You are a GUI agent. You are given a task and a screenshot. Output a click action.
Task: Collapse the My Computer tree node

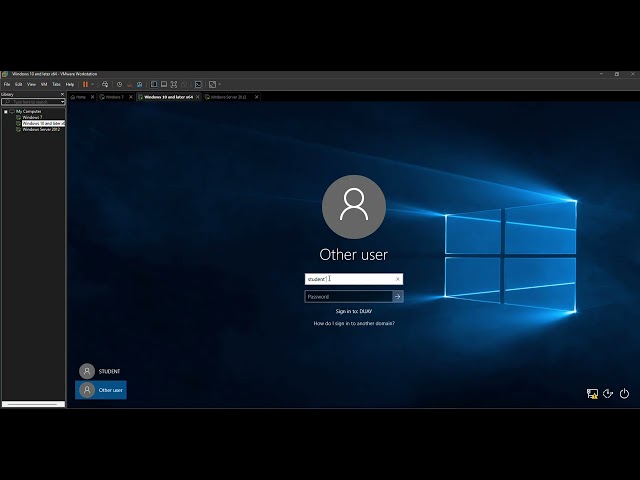pyautogui.click(x=6, y=111)
